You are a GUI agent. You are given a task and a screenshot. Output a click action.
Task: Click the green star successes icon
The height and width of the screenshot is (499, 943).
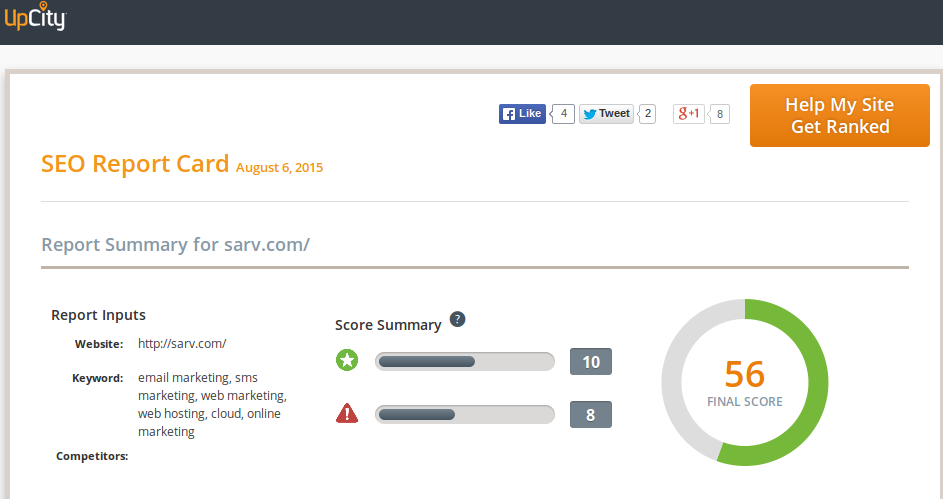pyautogui.click(x=347, y=360)
